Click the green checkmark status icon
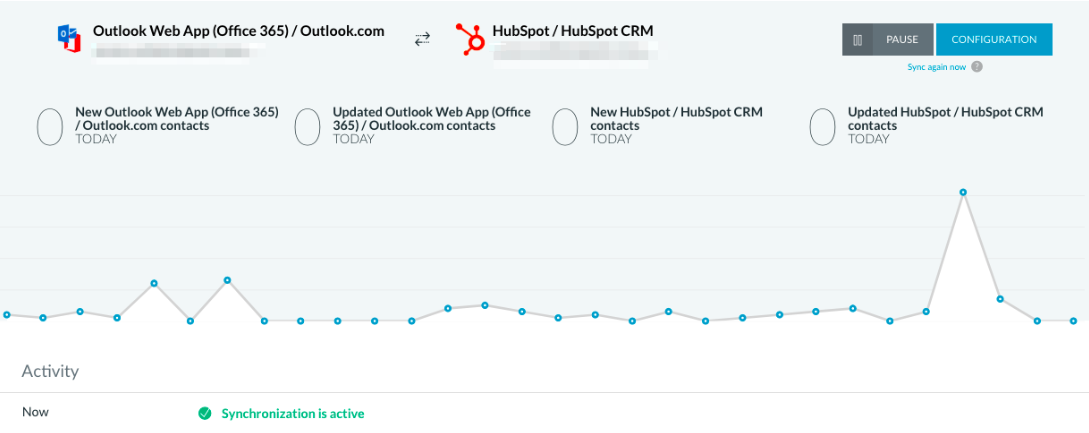The width and height of the screenshot is (1089, 433). (204, 414)
